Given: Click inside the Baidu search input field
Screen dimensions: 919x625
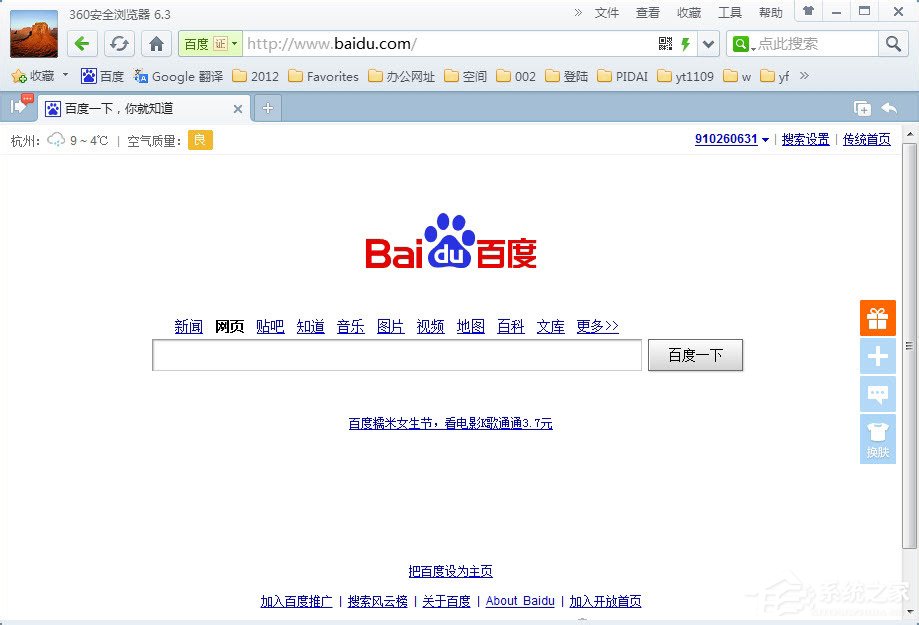Looking at the screenshot, I should tap(396, 355).
